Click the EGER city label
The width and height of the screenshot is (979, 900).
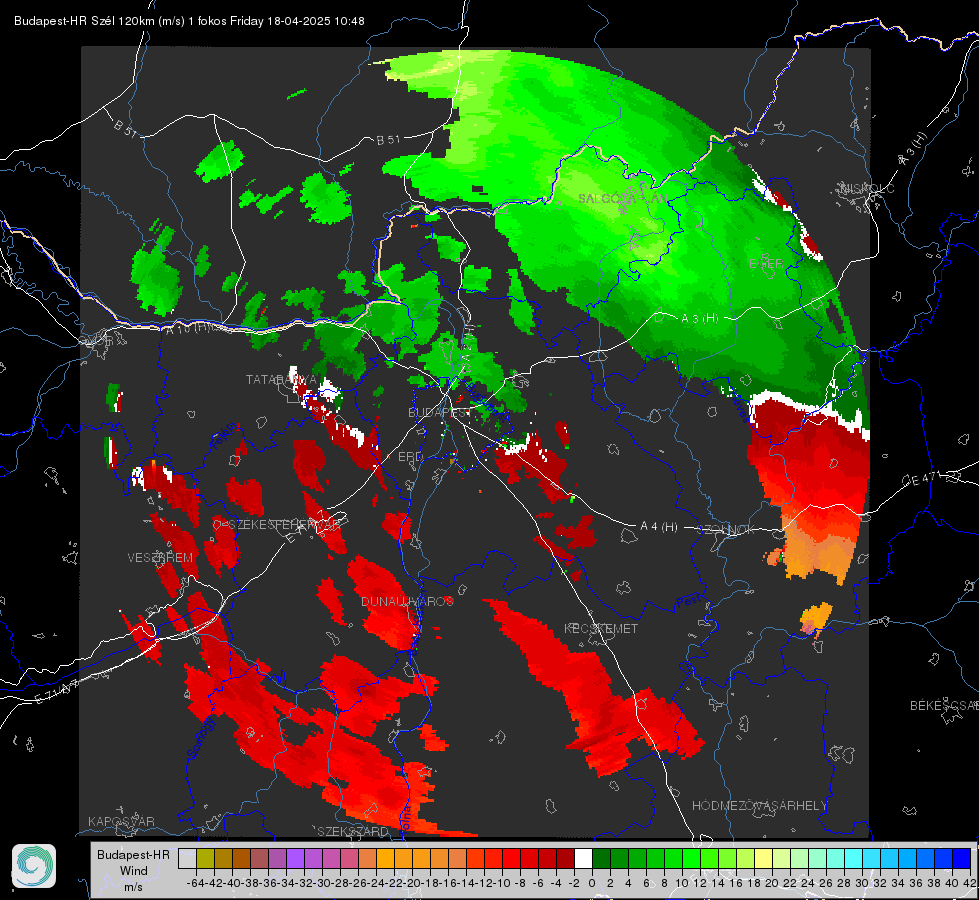click(x=766, y=264)
